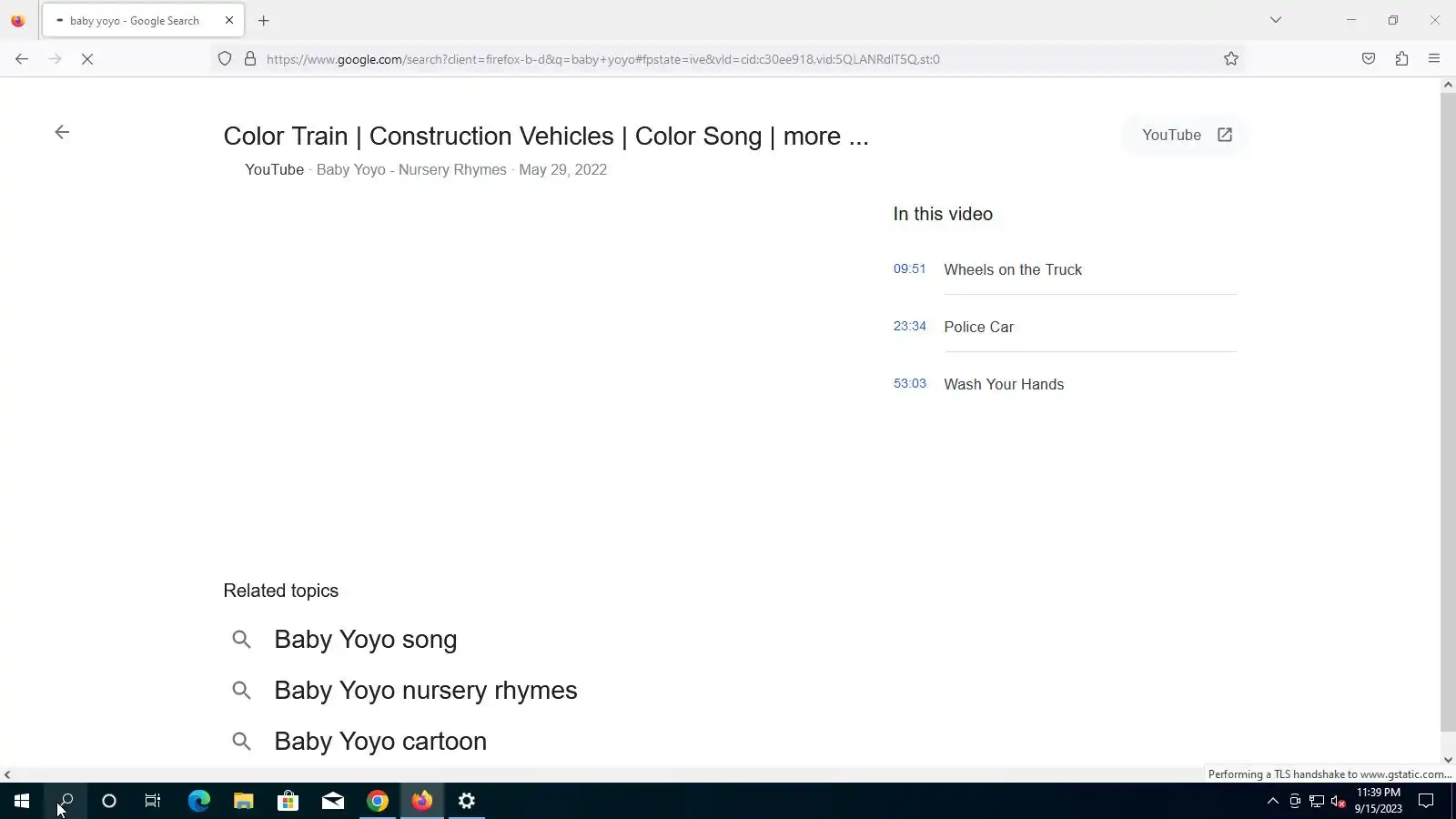This screenshot has width=1456, height=819.
Task: Open the Firefox Extensions icon
Action: [1401, 59]
